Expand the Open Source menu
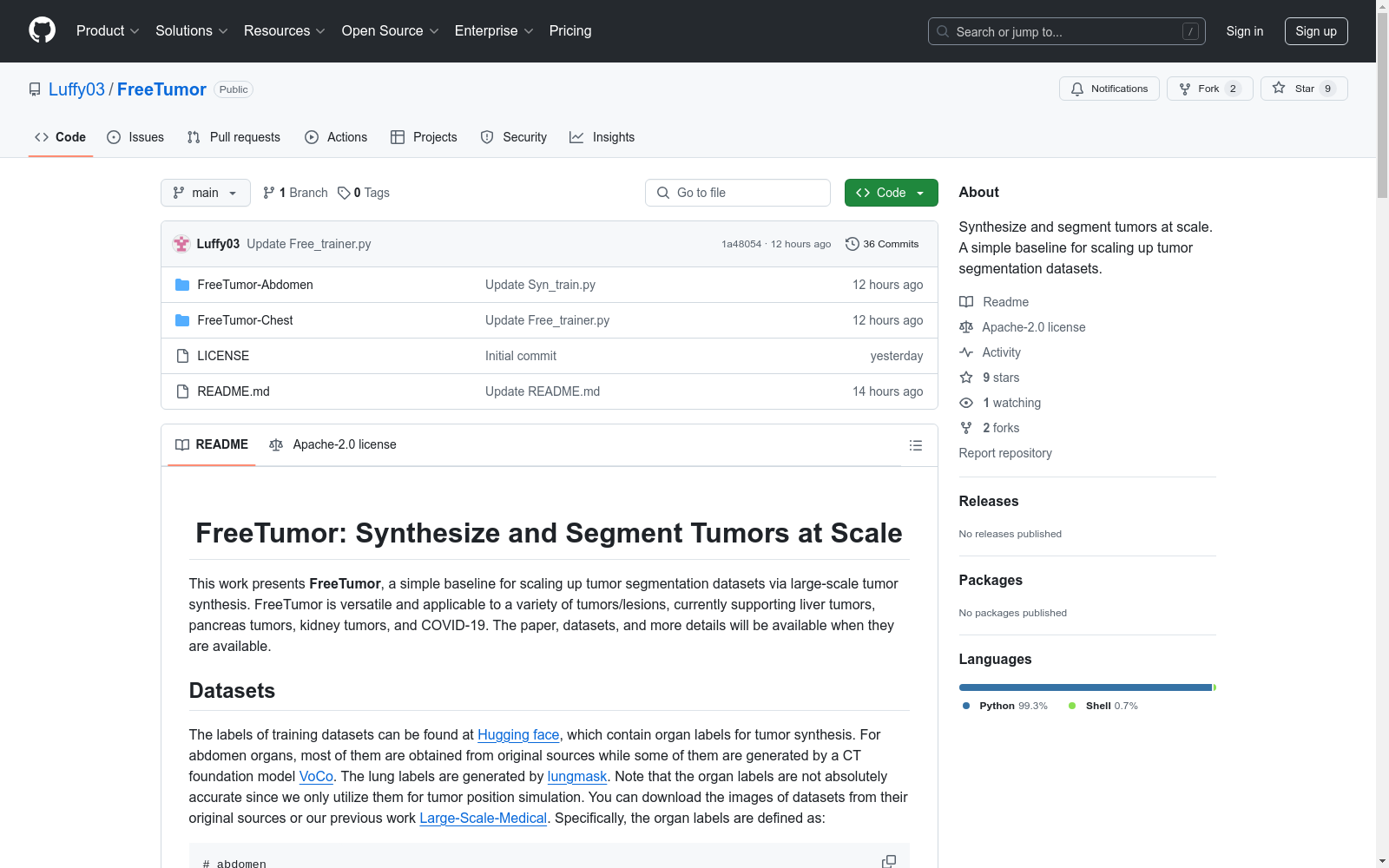This screenshot has height=868, width=1389. pyautogui.click(x=391, y=31)
